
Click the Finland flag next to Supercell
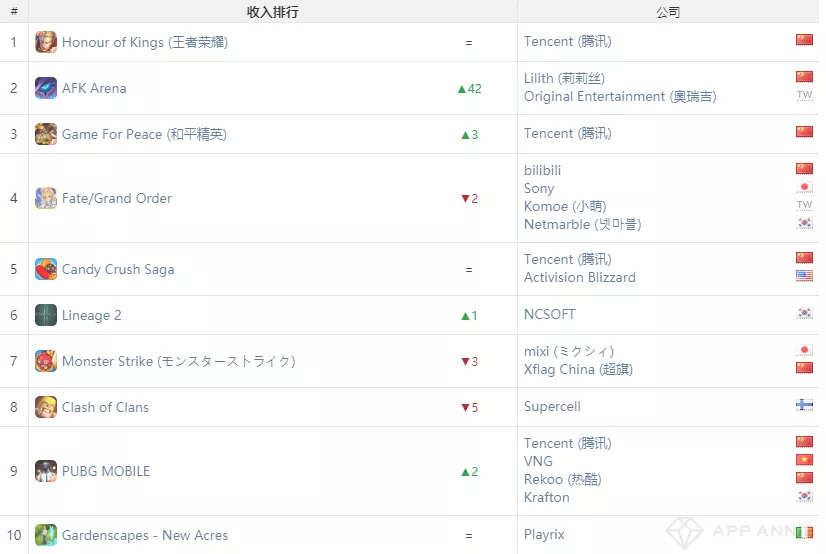(804, 405)
